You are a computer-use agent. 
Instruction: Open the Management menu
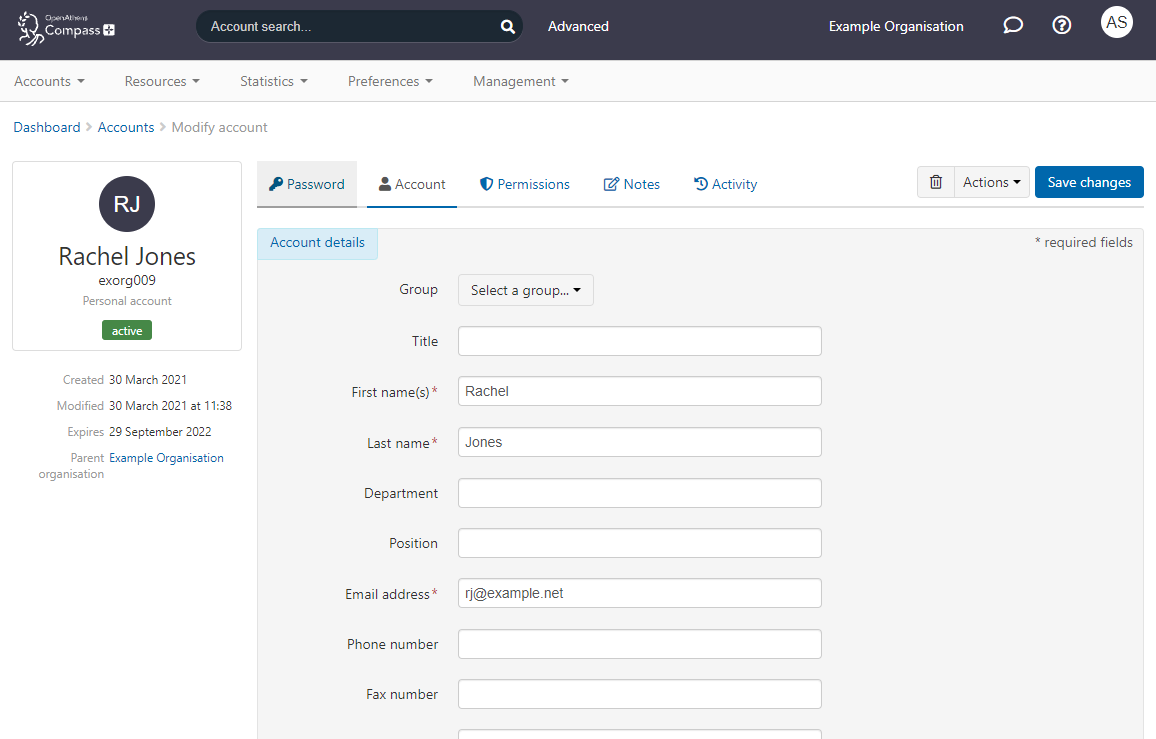(520, 81)
